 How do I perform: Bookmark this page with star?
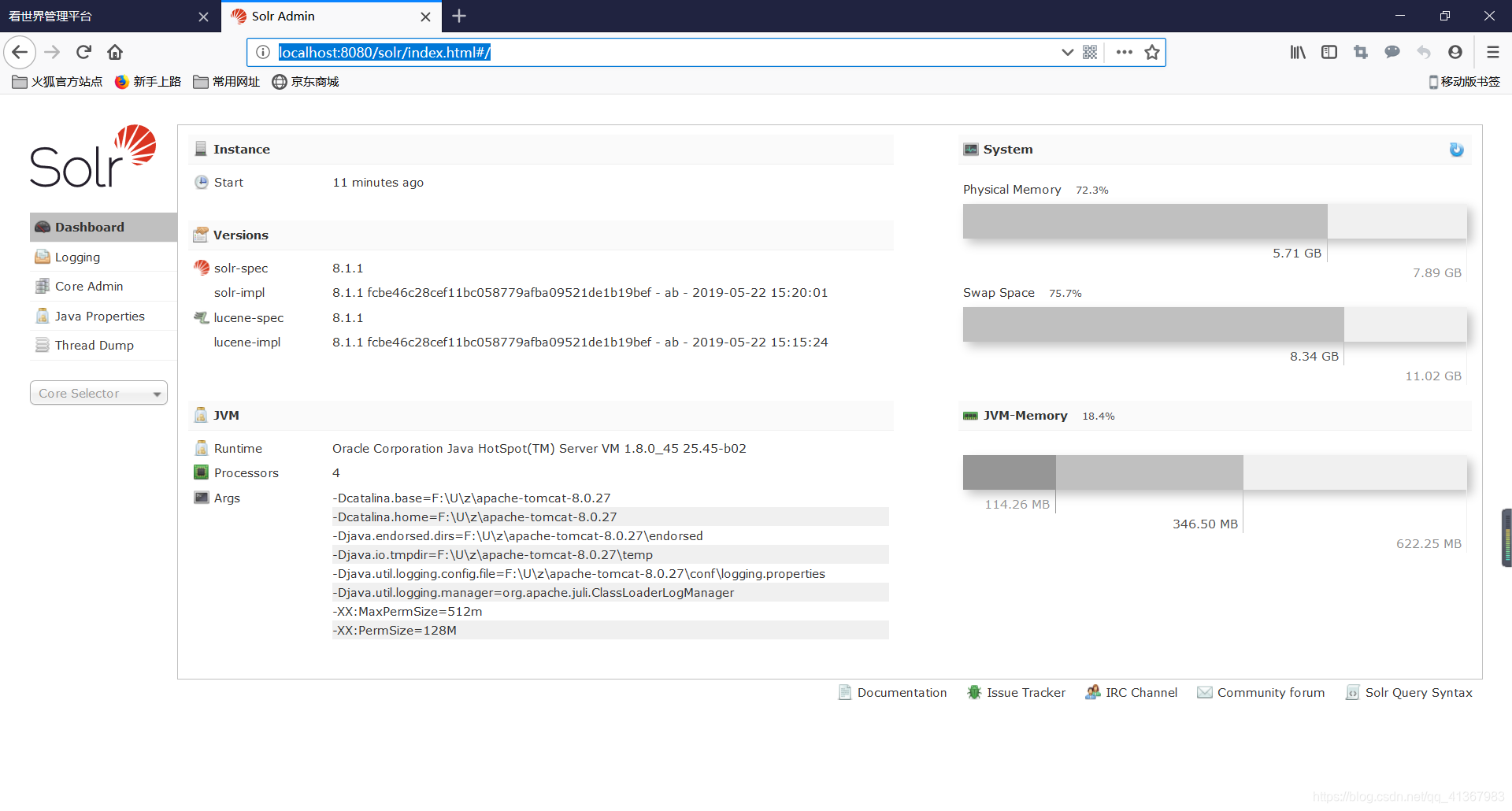1152,52
